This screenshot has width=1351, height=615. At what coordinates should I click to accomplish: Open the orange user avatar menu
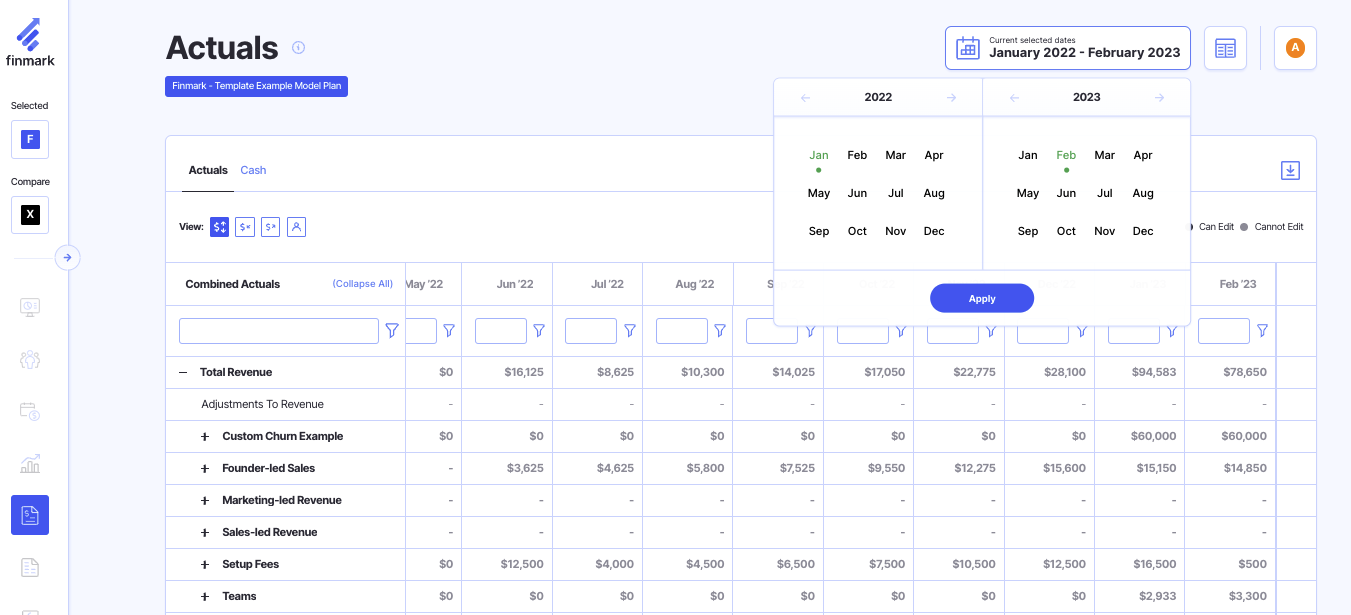(x=1295, y=48)
